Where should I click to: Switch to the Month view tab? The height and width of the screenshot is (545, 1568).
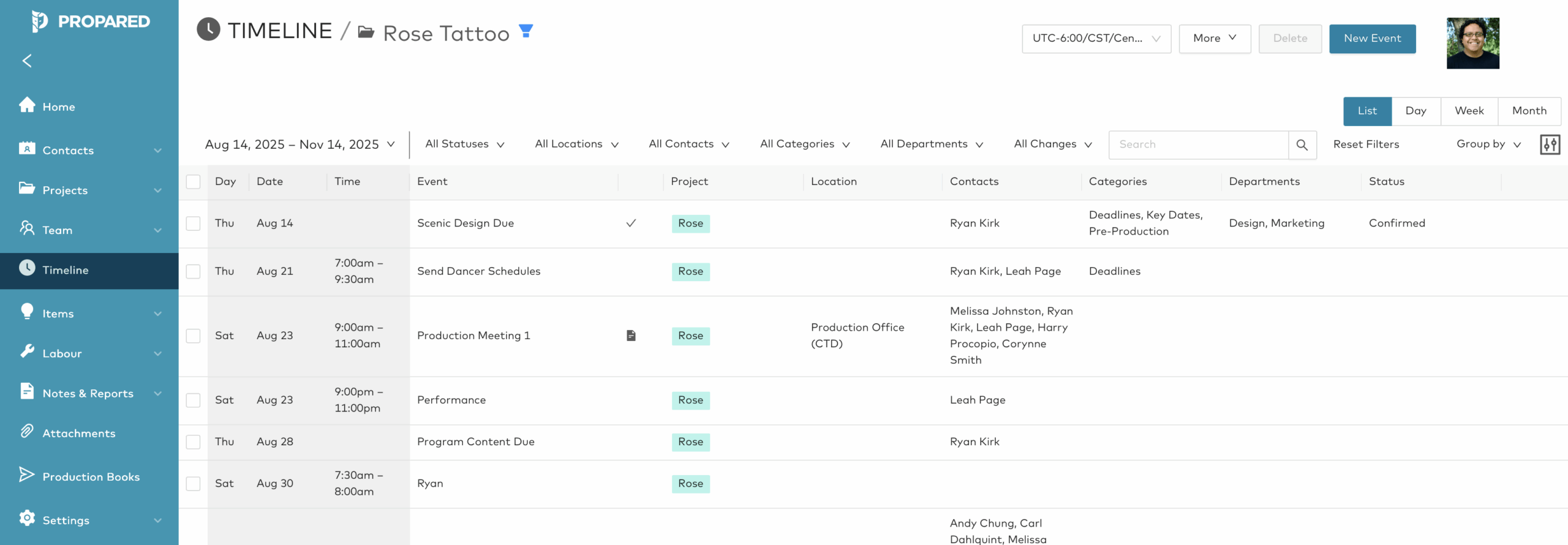(1529, 111)
